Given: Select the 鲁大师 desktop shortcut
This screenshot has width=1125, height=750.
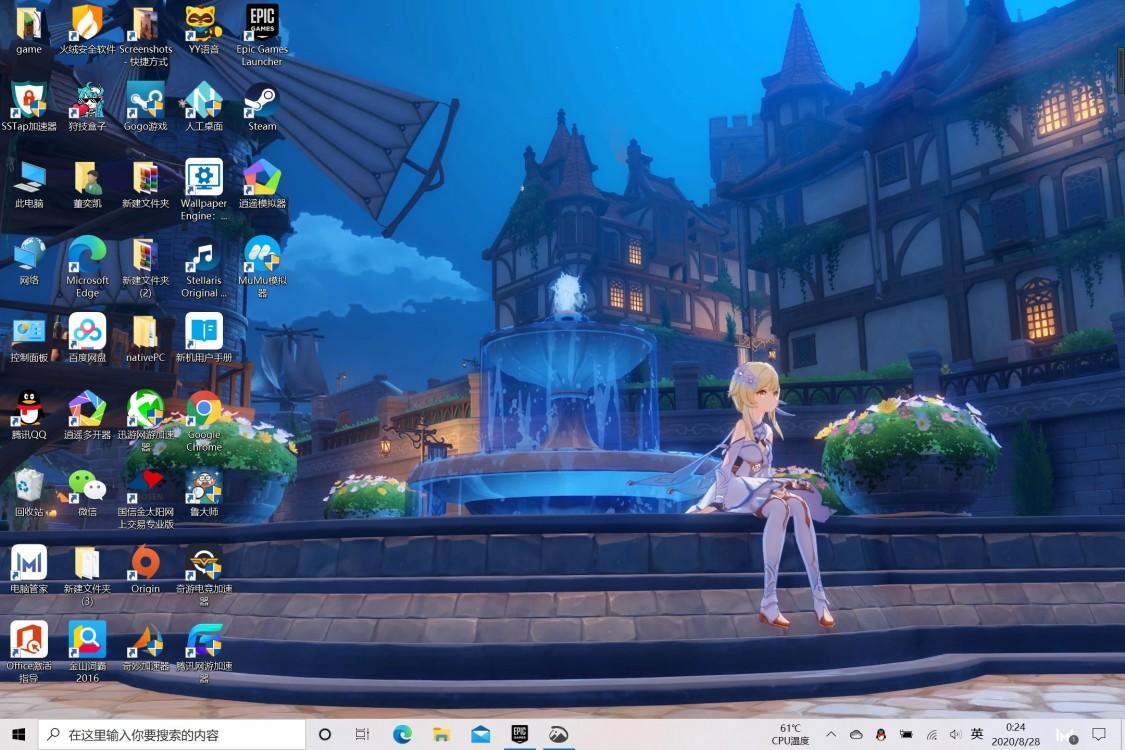Looking at the screenshot, I should click(x=204, y=493).
